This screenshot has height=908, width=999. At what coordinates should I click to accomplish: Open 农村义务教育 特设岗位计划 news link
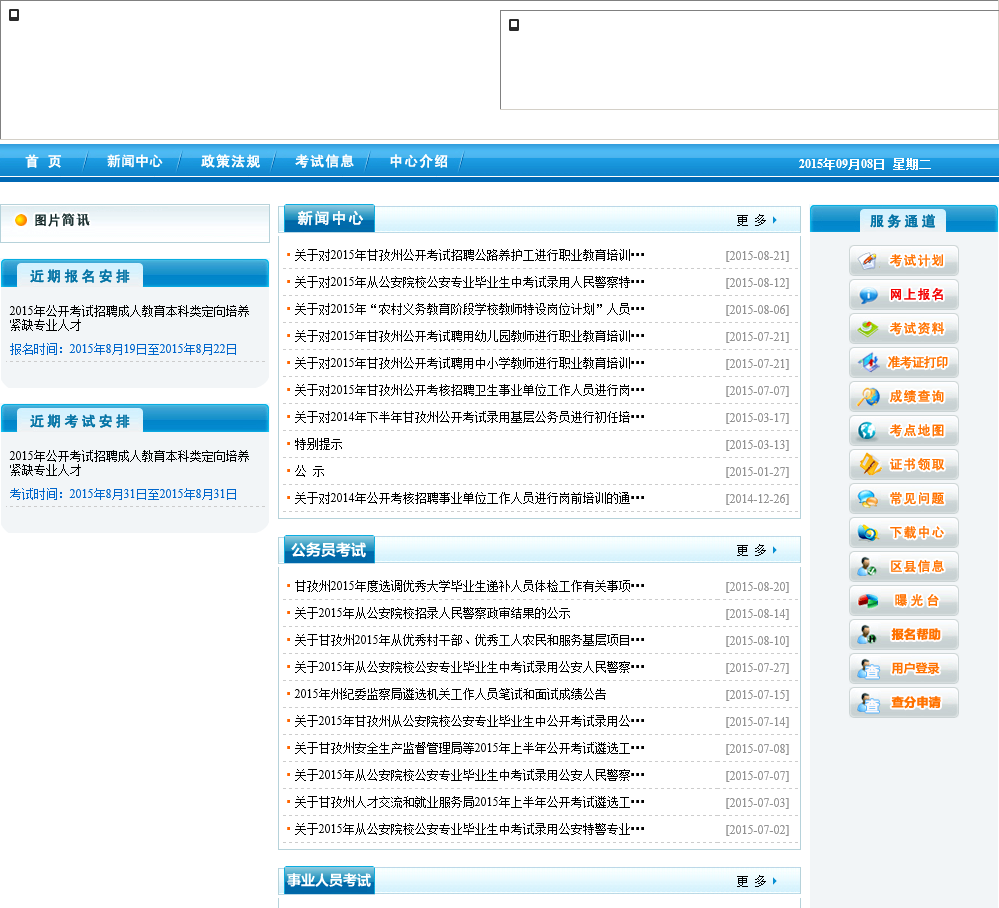pyautogui.click(x=469, y=309)
